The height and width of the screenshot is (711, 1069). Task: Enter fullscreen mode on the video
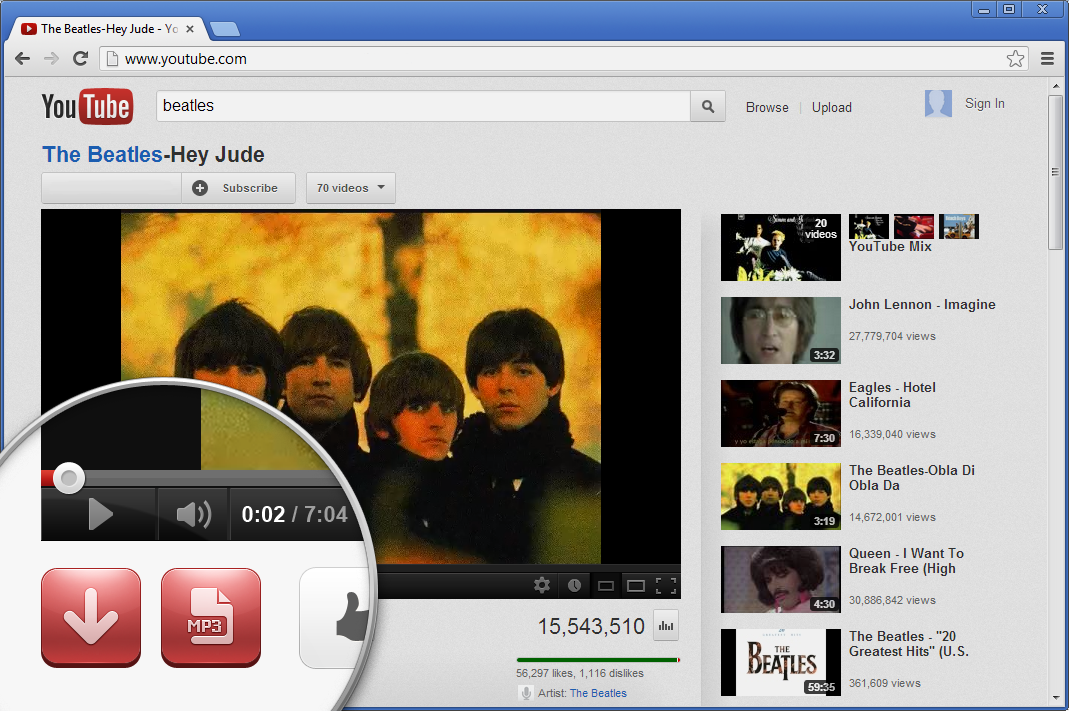665,586
